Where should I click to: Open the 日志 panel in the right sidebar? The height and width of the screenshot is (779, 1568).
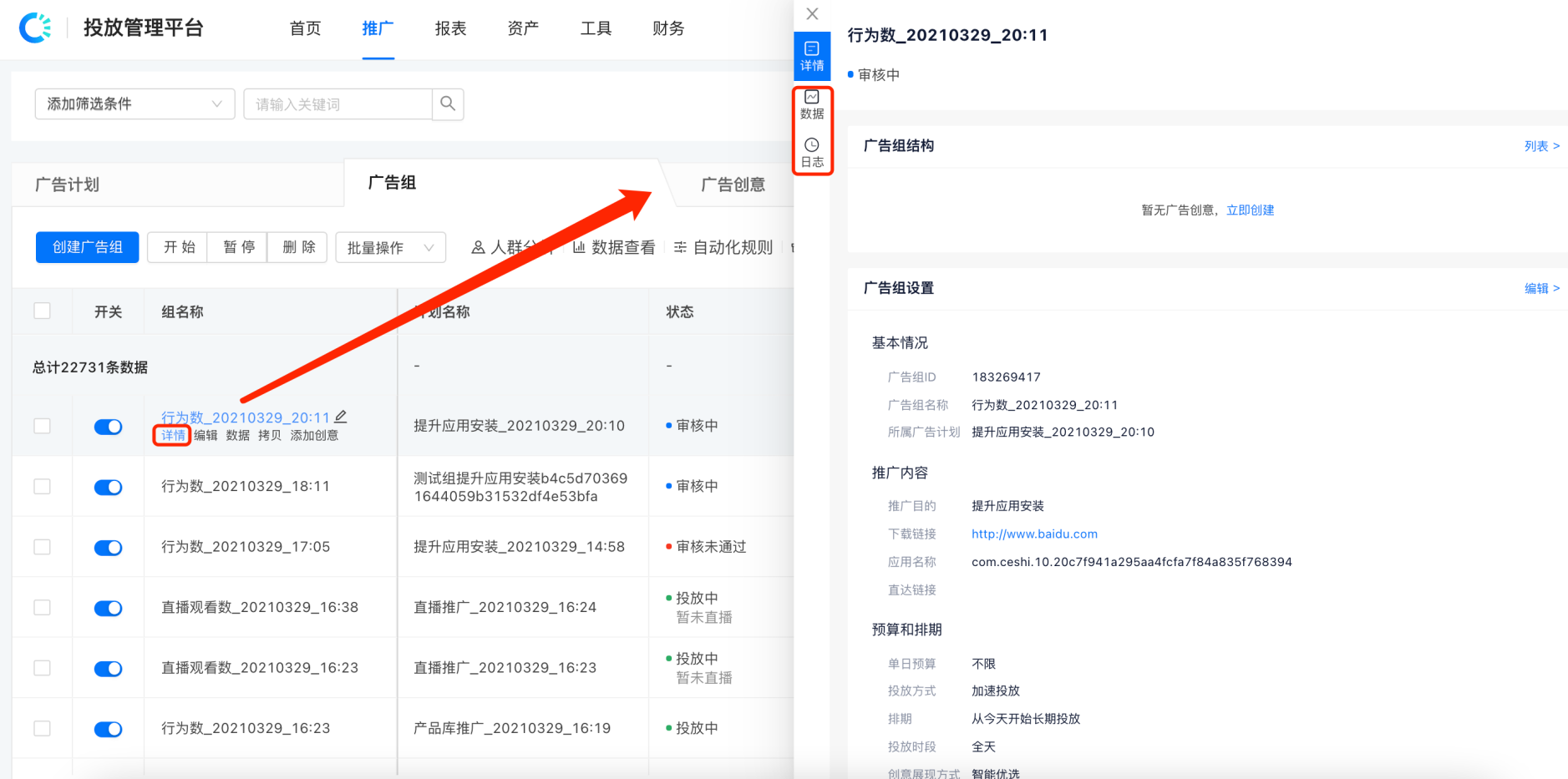click(x=811, y=153)
